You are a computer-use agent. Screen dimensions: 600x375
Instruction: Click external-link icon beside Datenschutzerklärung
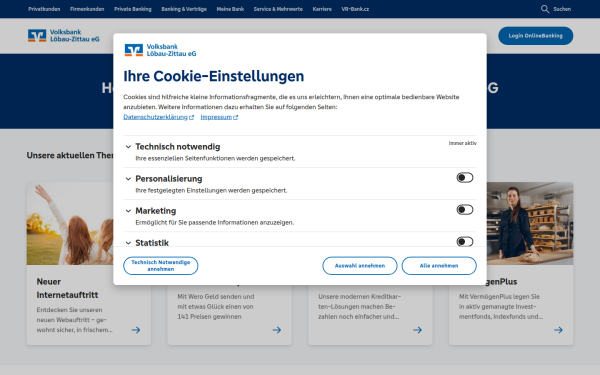point(191,117)
